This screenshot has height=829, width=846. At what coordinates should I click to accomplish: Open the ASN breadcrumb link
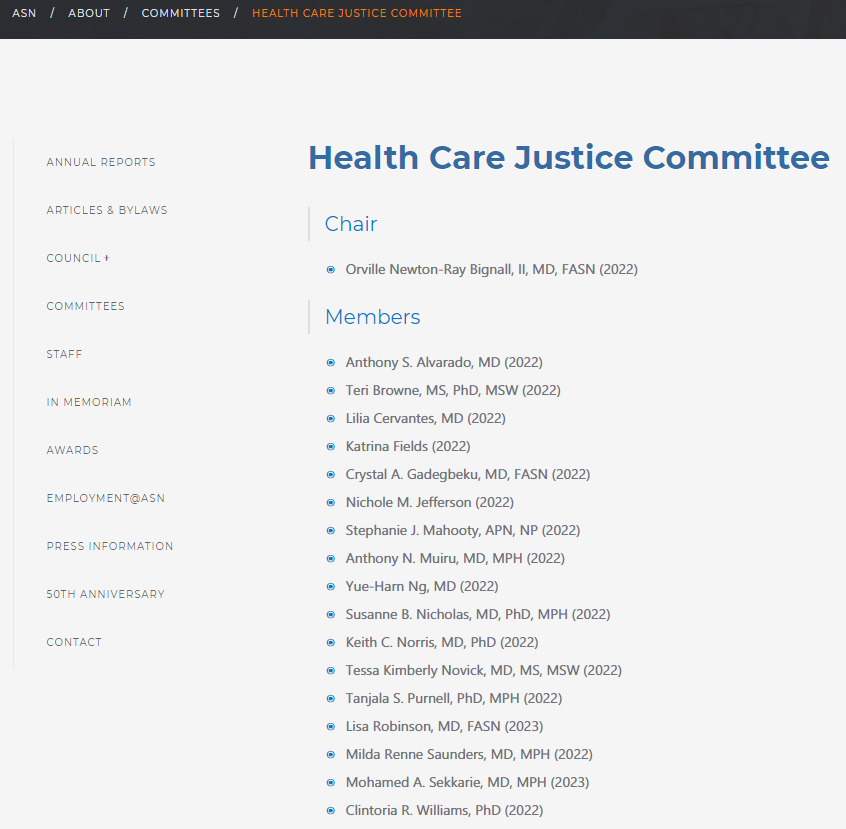click(x=24, y=13)
